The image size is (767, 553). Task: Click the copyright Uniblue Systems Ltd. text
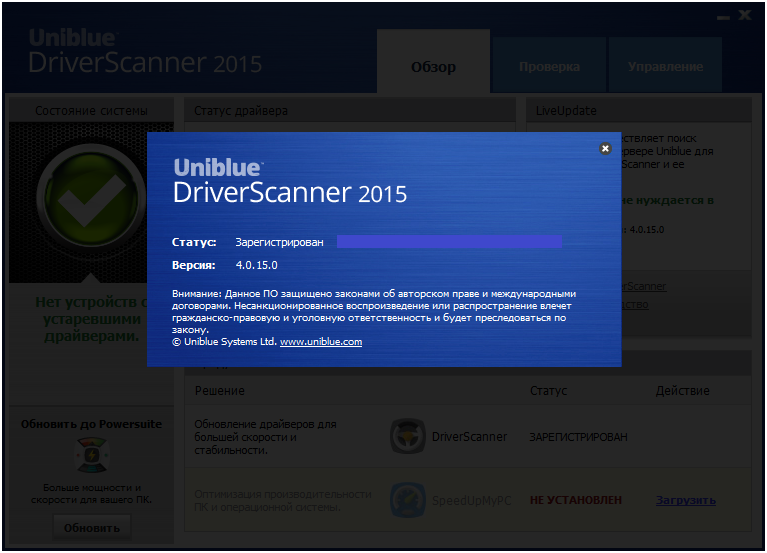225,342
